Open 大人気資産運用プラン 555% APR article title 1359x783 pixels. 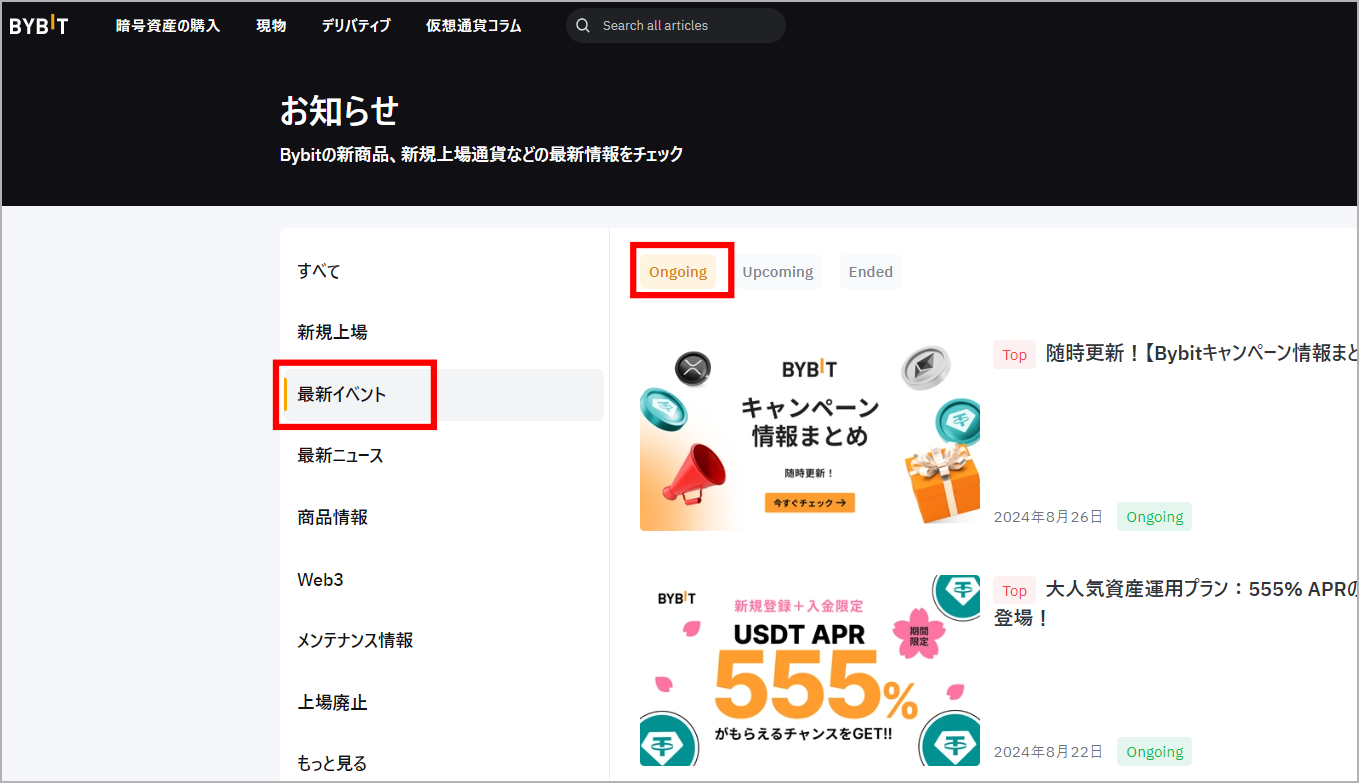pyautogui.click(x=1176, y=603)
